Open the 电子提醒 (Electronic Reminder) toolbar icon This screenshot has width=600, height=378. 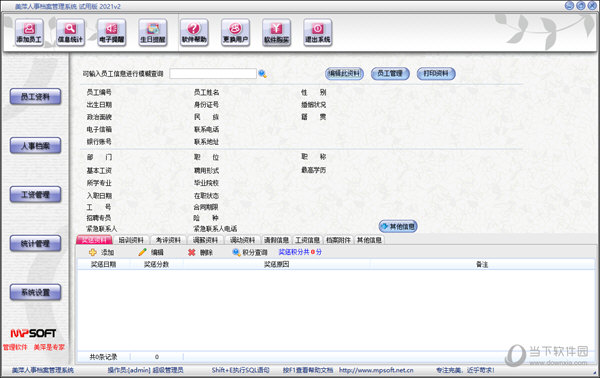pyautogui.click(x=111, y=33)
